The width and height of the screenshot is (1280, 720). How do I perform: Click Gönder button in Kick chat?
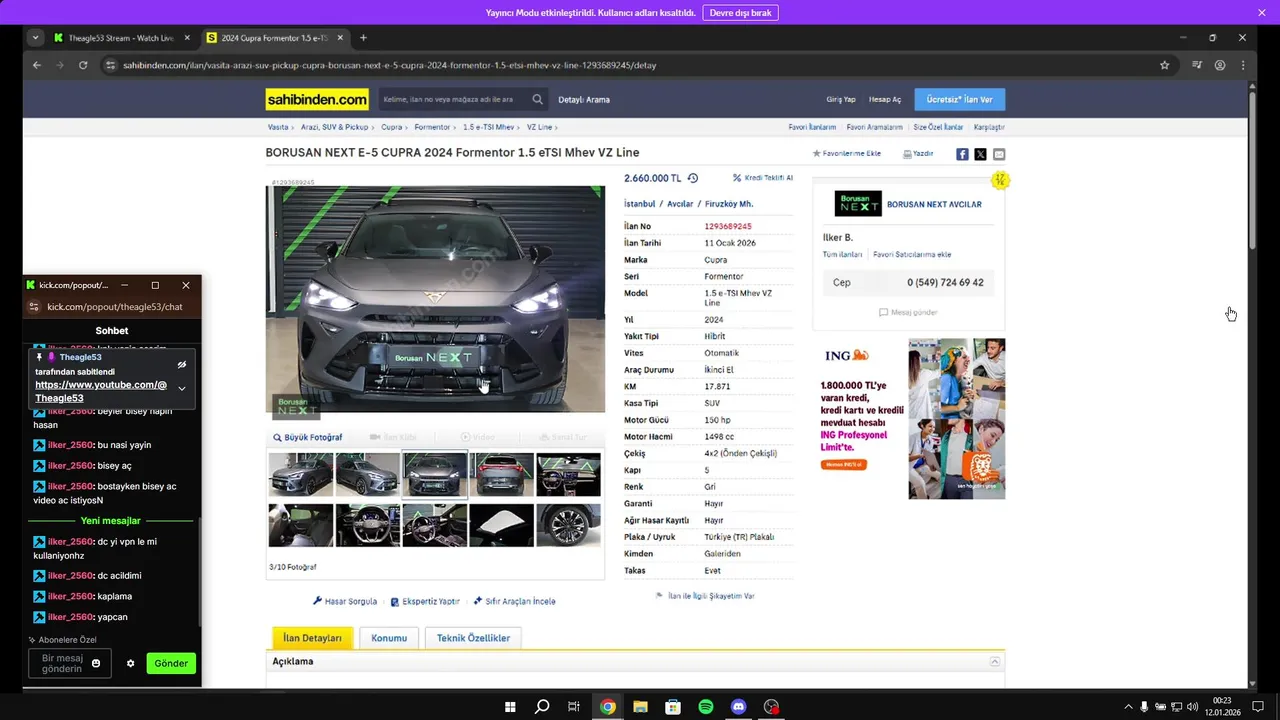pyautogui.click(x=171, y=663)
